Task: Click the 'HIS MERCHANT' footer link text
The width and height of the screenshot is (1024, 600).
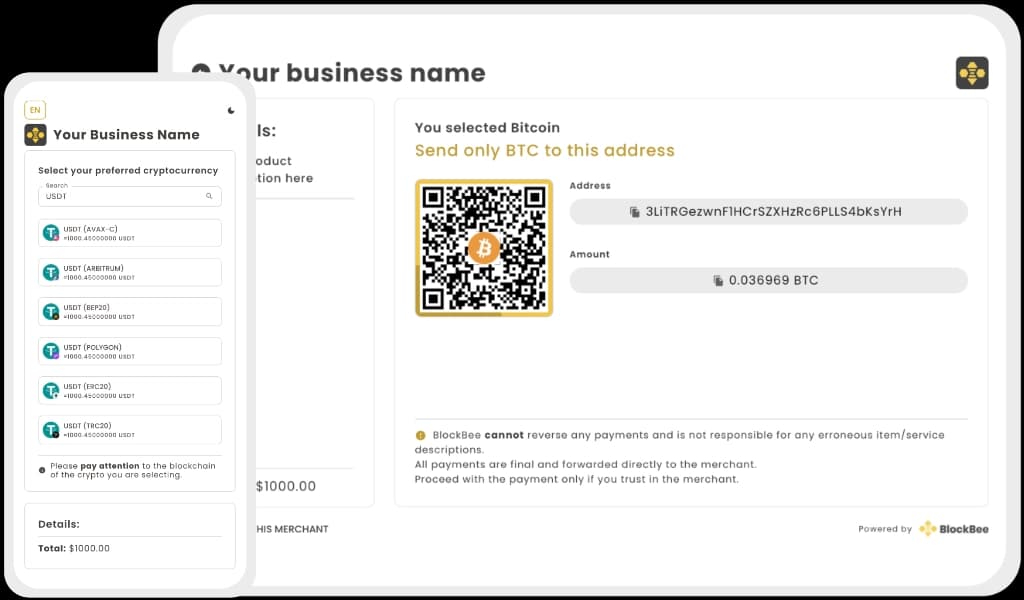Action: point(292,529)
